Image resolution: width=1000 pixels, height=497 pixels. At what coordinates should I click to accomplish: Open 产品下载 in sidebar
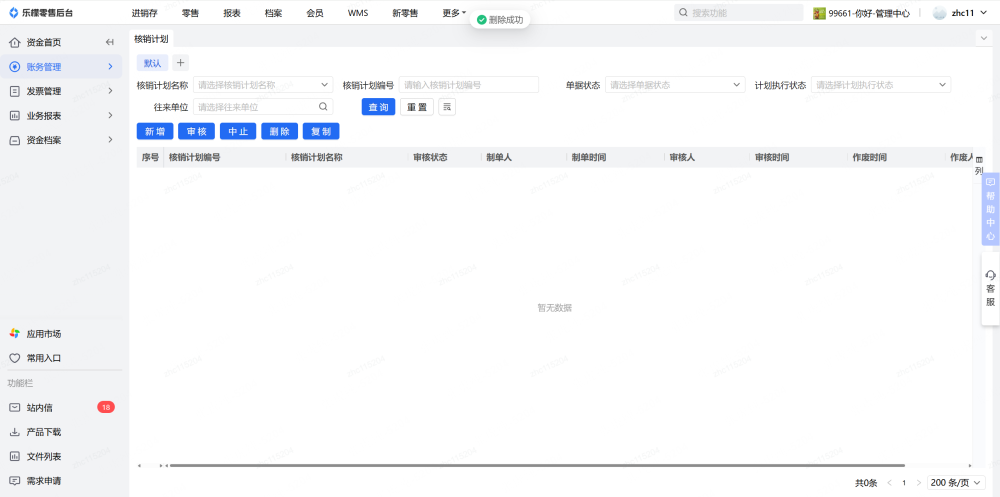[43, 432]
